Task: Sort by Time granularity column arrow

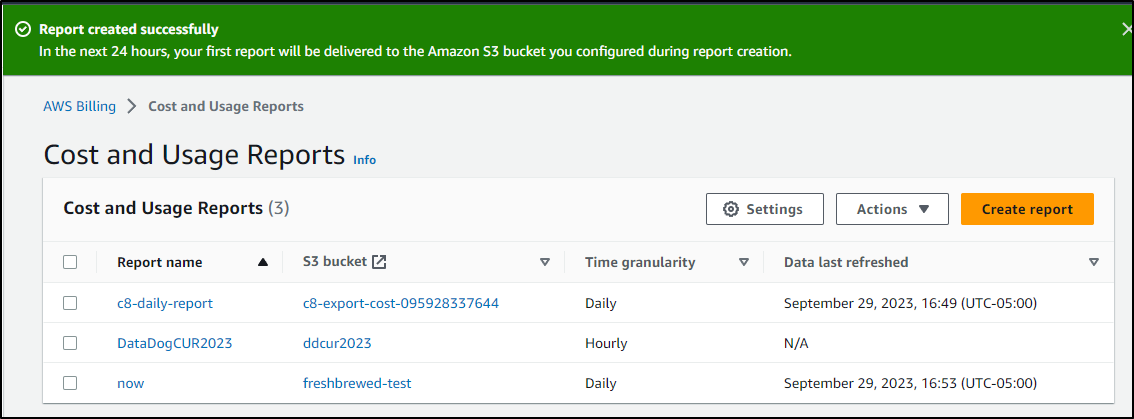Action: [x=743, y=263]
